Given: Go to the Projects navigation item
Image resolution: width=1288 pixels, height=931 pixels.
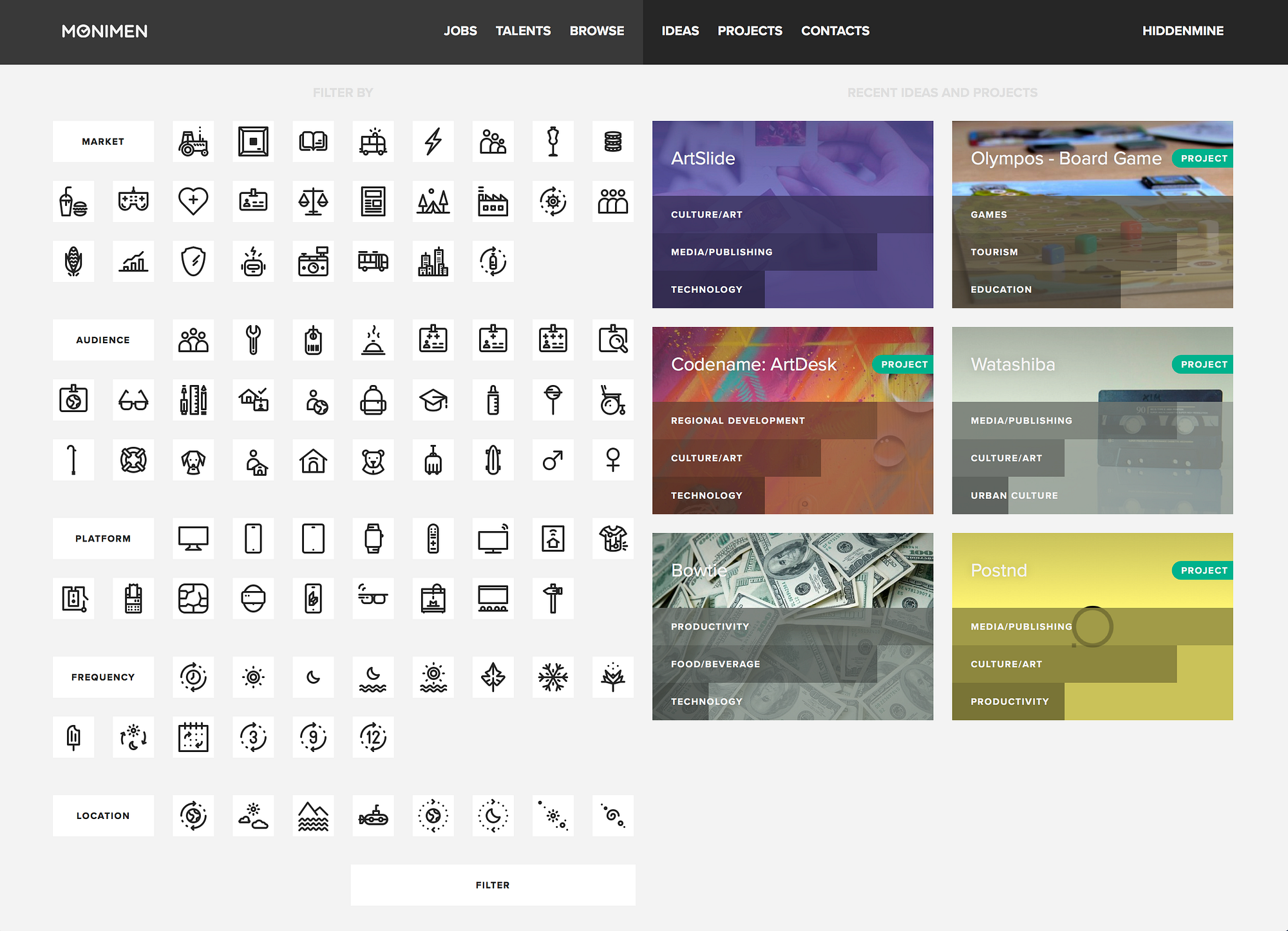Looking at the screenshot, I should (750, 31).
